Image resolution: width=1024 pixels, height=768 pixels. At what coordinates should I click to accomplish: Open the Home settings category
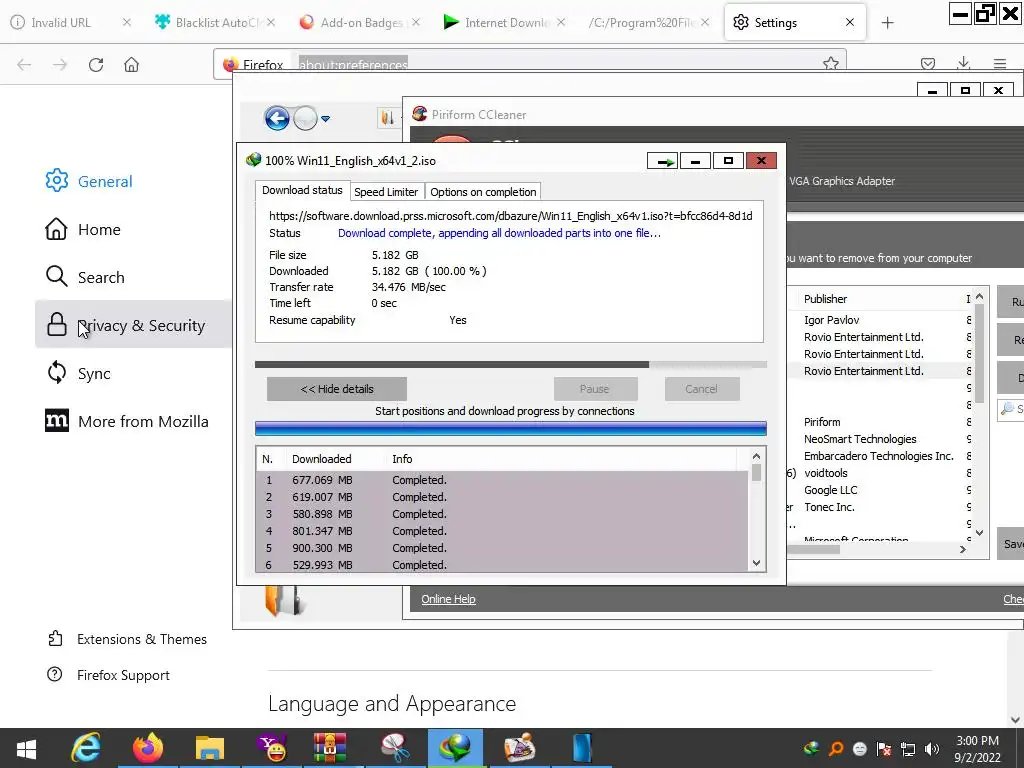[83, 229]
